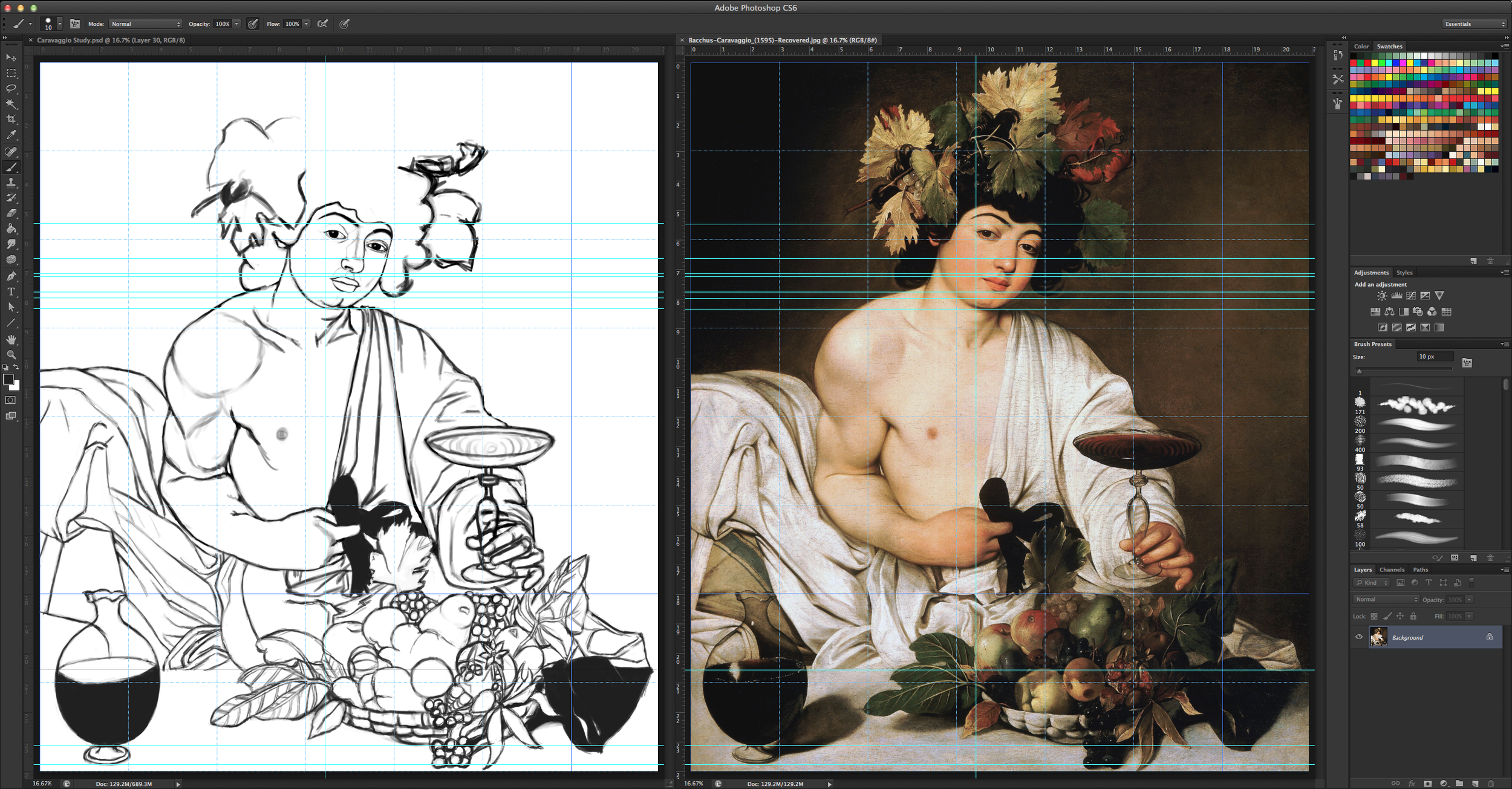Open the Layers panel flyout menu
Screen dimensions: 1512x789
pyautogui.click(x=1505, y=570)
